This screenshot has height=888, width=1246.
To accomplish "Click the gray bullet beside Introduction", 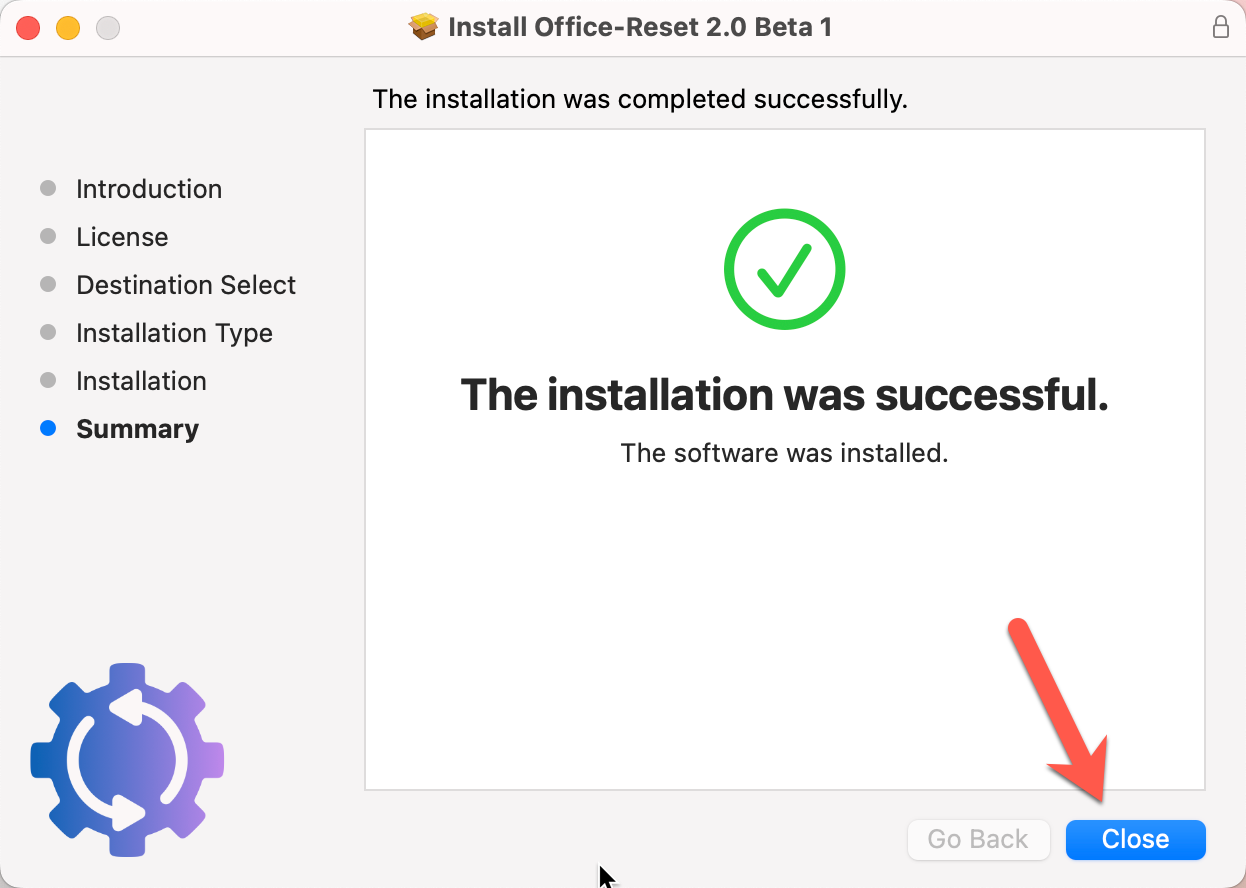I will pos(48,189).
